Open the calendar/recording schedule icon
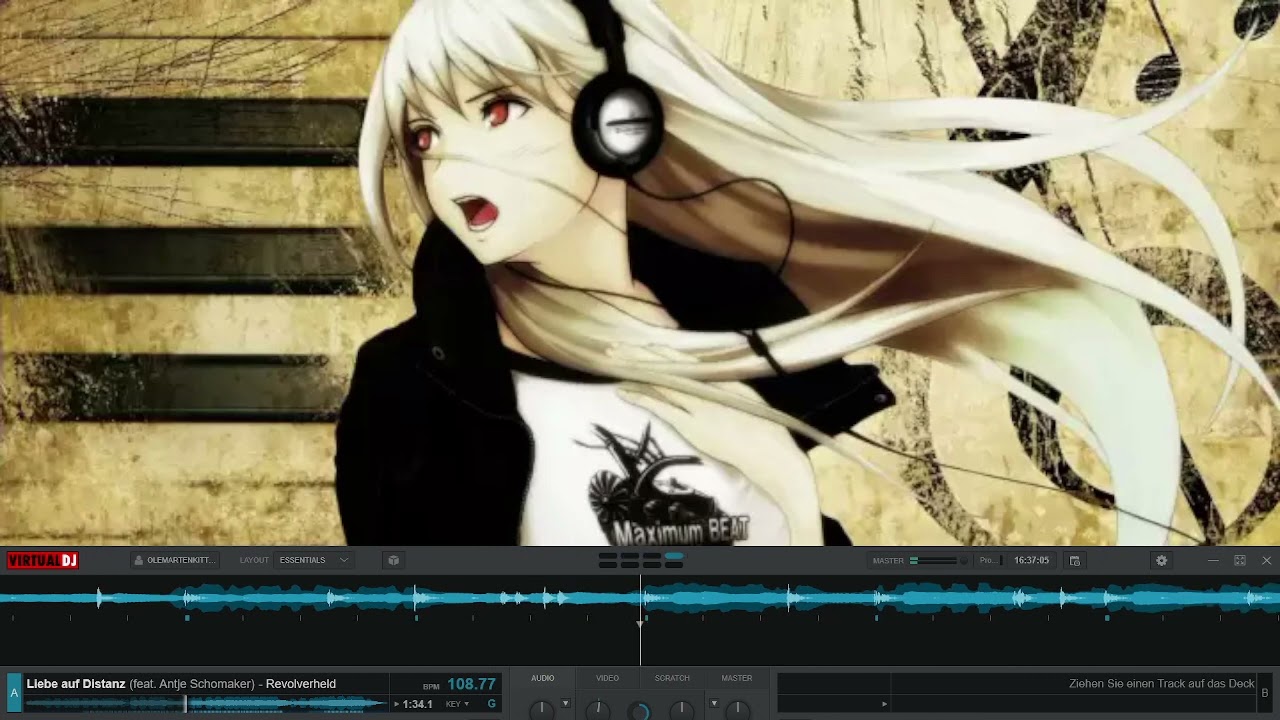Screen dimensions: 1280x720 pyautogui.click(x=1075, y=561)
